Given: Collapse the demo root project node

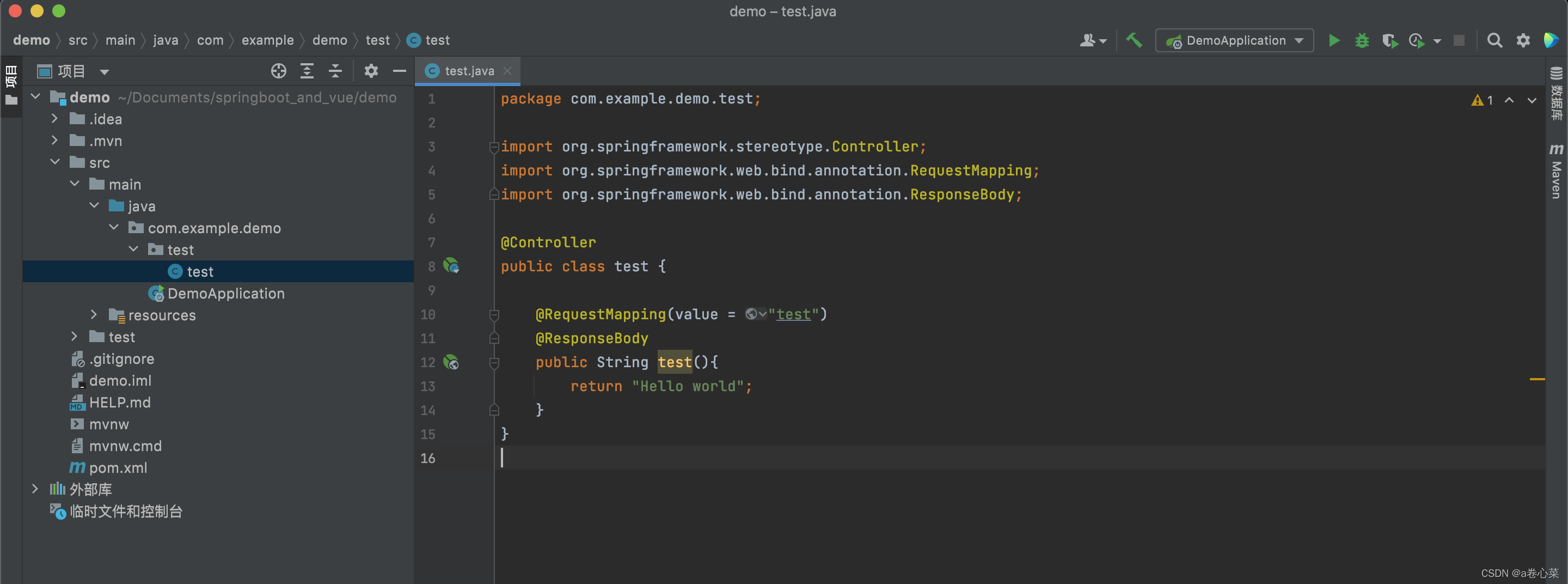Looking at the screenshot, I should (35, 97).
